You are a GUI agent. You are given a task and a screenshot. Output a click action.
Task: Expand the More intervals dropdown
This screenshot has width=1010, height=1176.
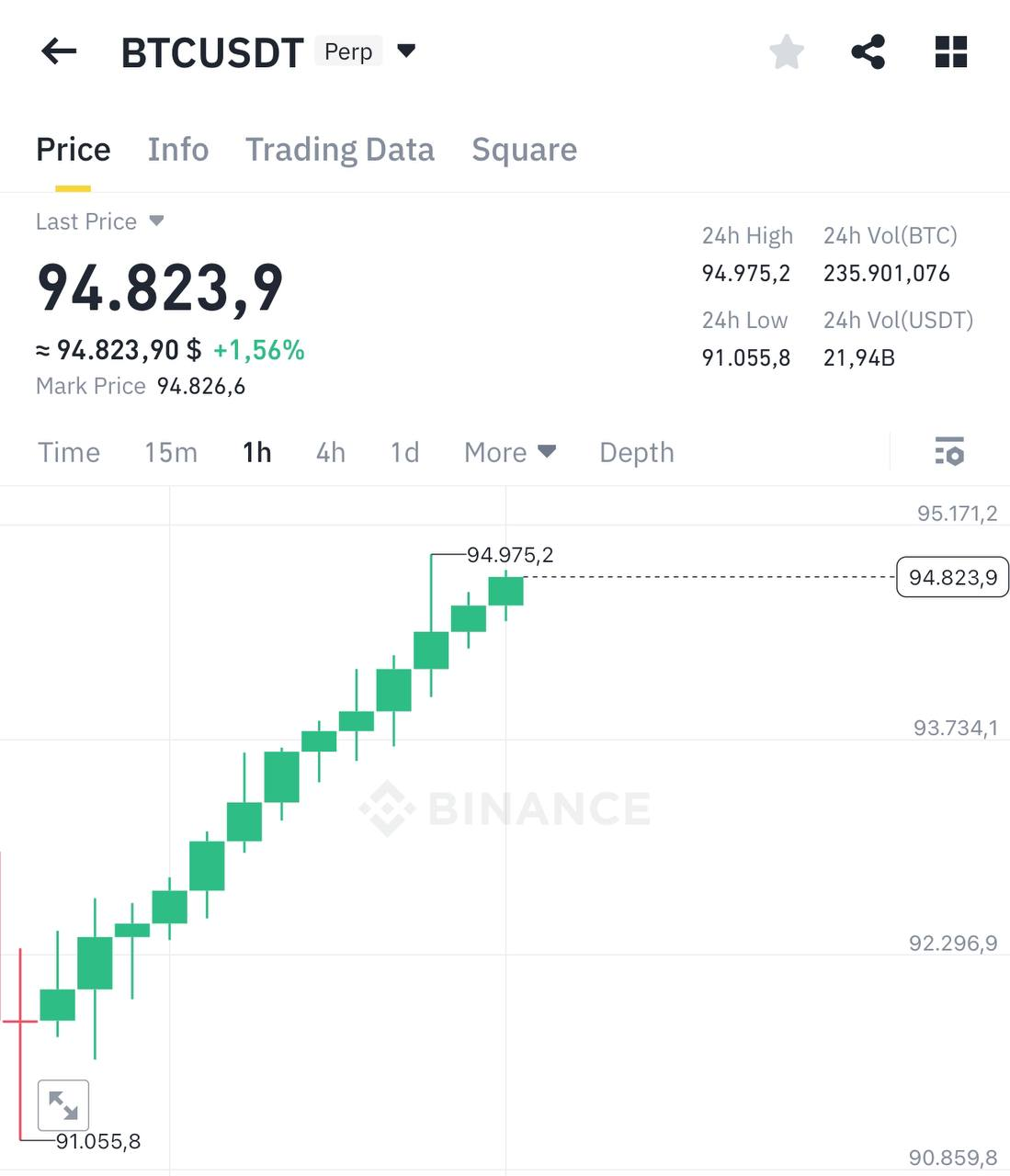click(x=509, y=452)
